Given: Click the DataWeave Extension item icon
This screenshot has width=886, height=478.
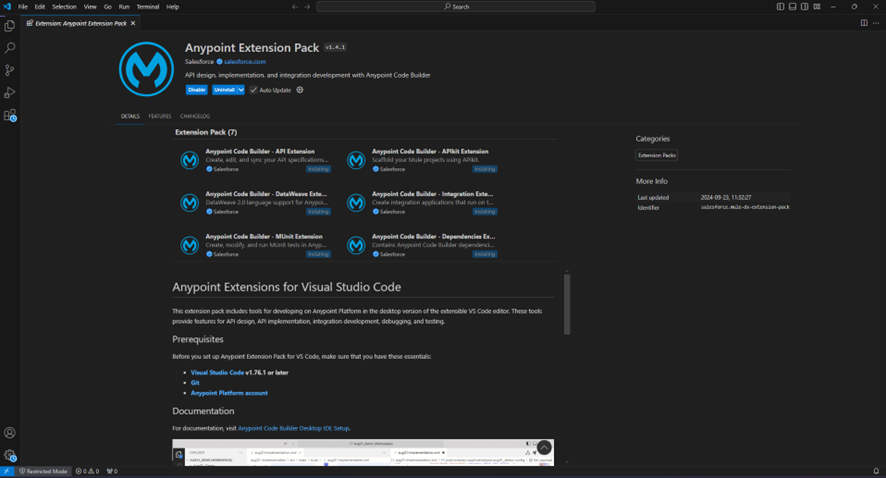Looking at the screenshot, I should click(x=189, y=203).
